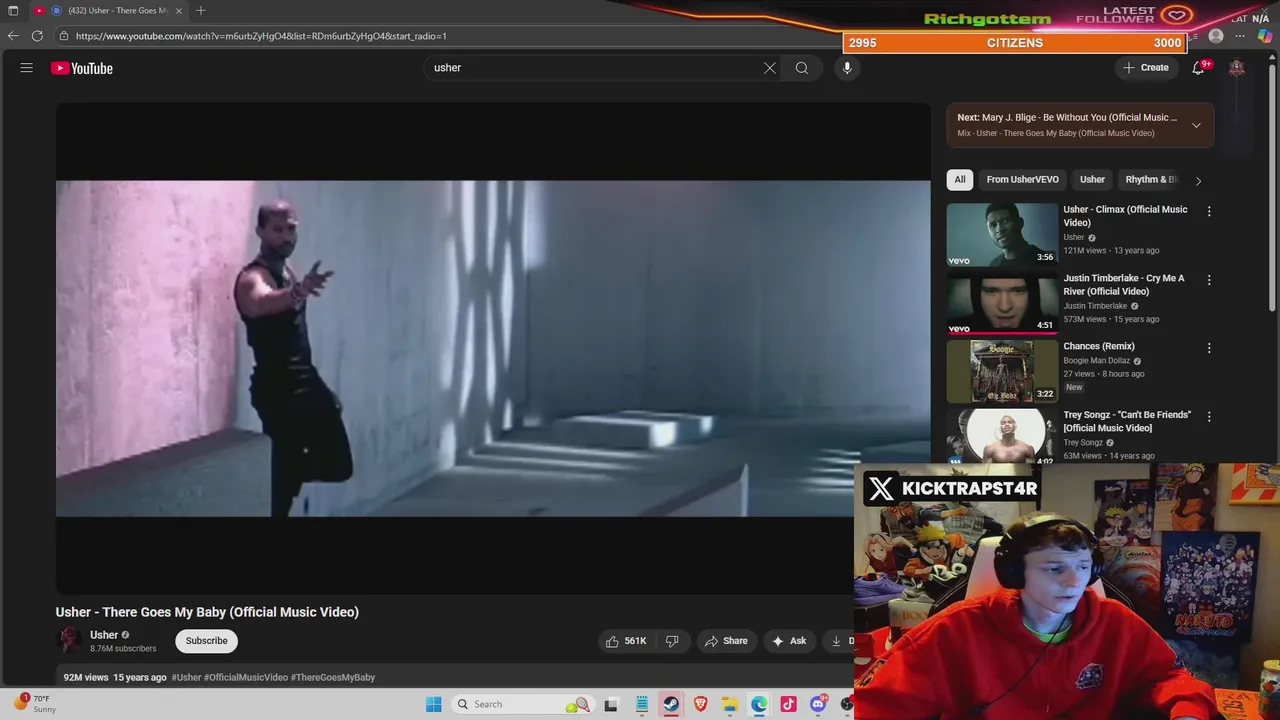This screenshot has width=1280, height=720.
Task: Open a new browser tab
Action: click(201, 10)
